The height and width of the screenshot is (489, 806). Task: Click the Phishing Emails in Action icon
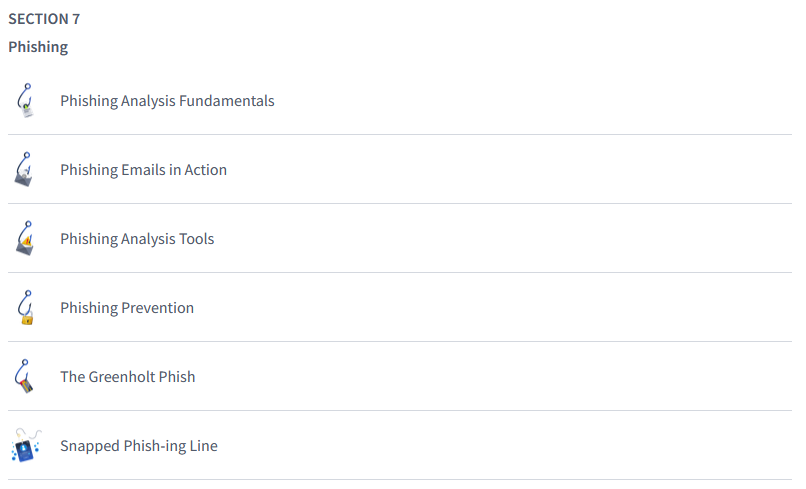click(x=26, y=170)
